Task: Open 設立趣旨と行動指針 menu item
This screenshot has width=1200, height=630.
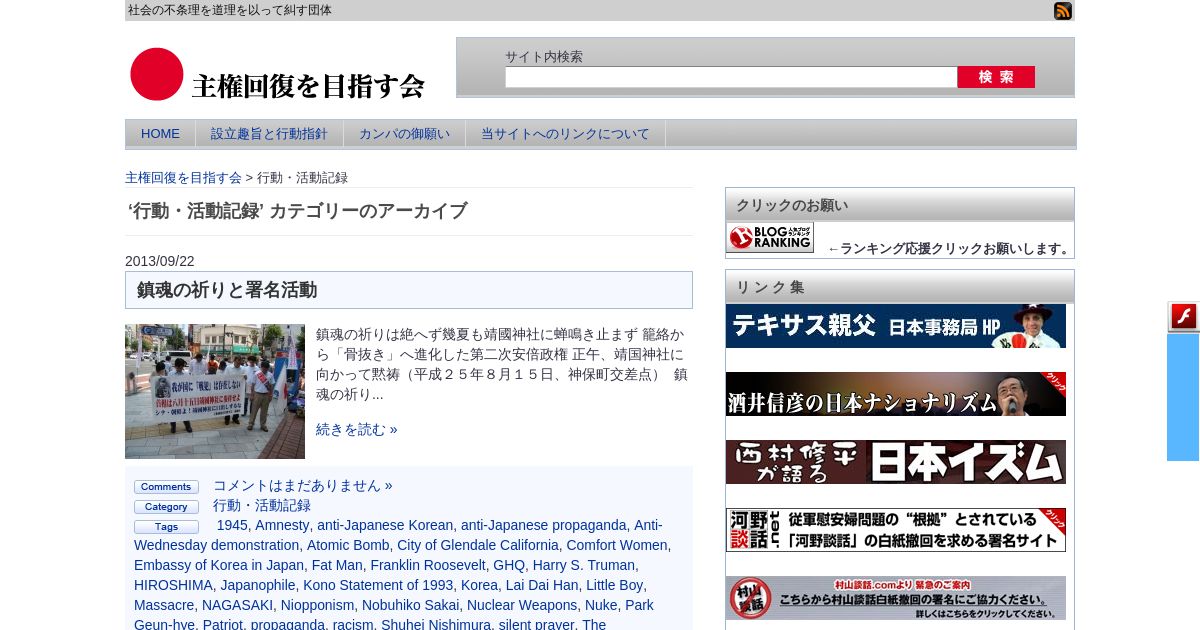Action: 269,134
